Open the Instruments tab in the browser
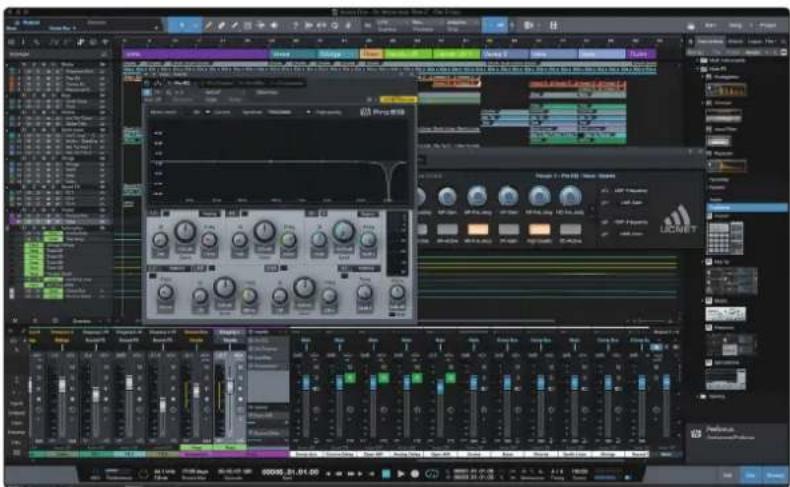This screenshot has width=790, height=487. click(x=710, y=41)
